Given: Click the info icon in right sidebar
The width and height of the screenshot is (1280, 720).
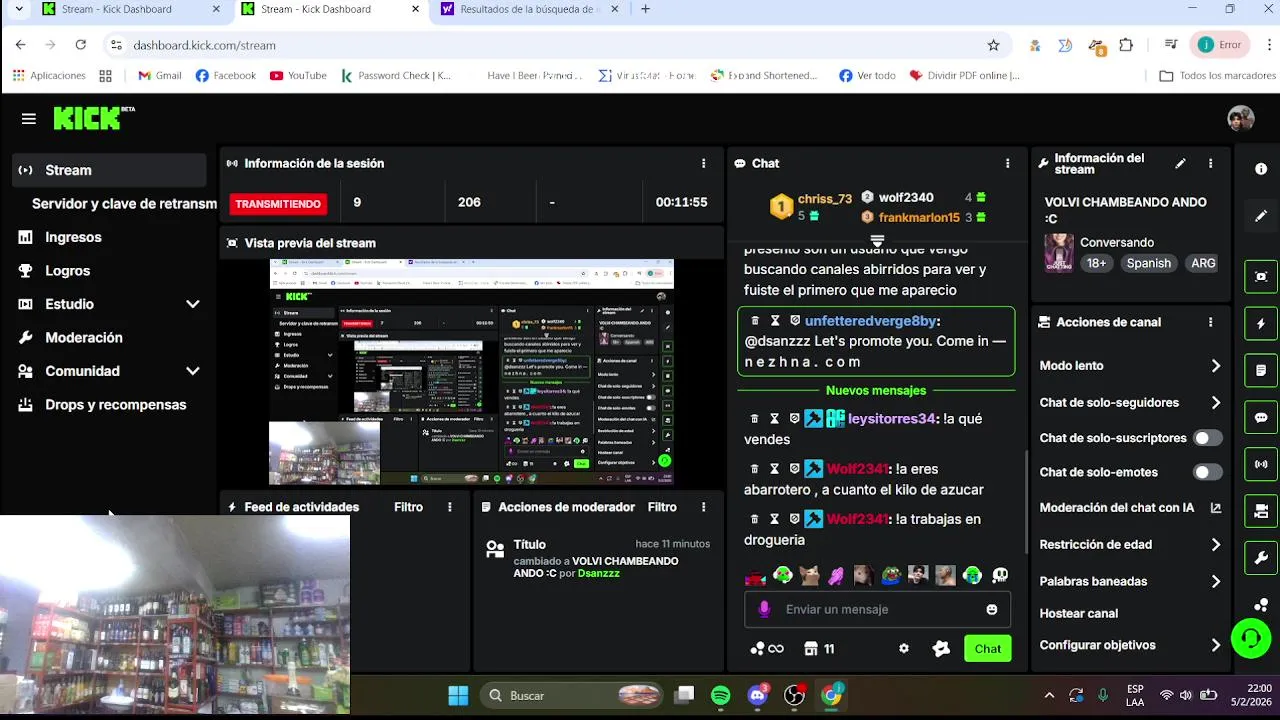Looking at the screenshot, I should pyautogui.click(x=1261, y=169).
